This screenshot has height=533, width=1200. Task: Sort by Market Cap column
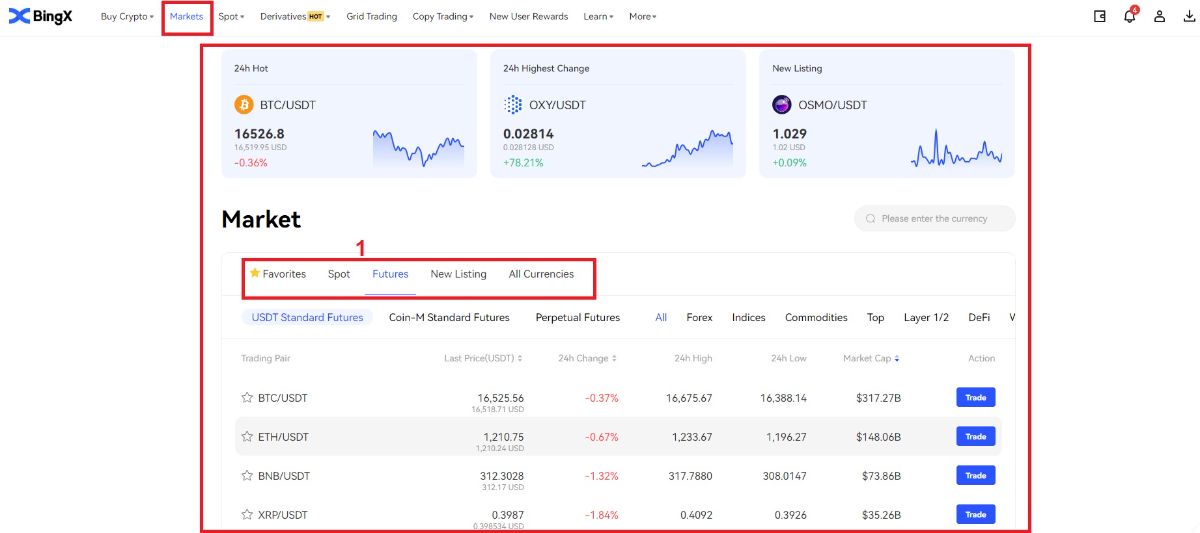[x=871, y=358]
